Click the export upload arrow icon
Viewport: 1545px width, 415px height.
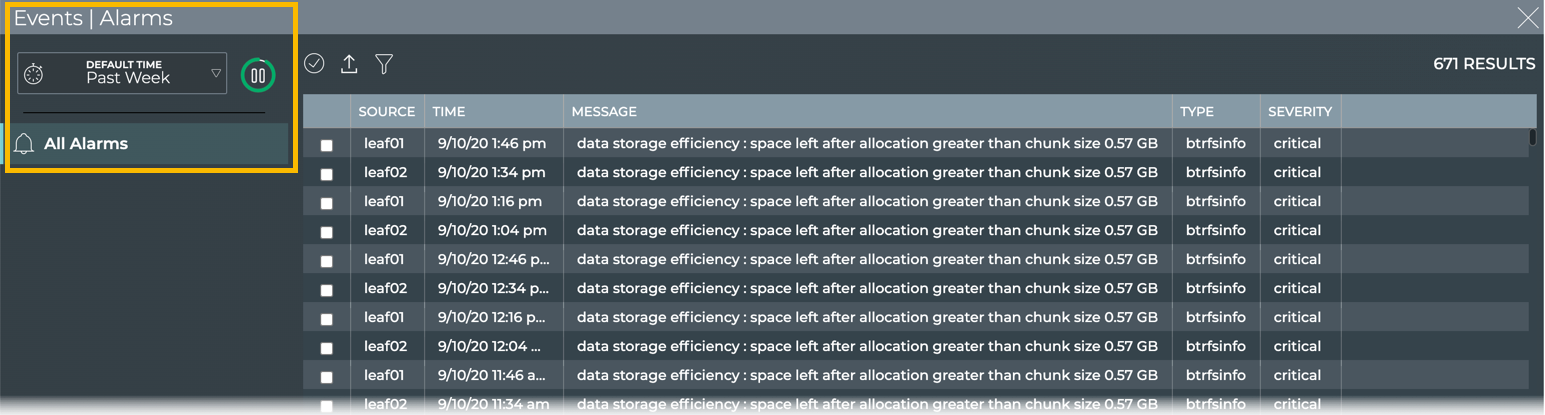349,64
